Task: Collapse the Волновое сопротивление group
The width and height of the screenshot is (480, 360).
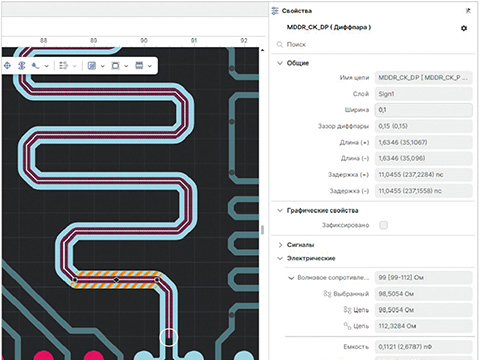Action: pyautogui.click(x=291, y=278)
